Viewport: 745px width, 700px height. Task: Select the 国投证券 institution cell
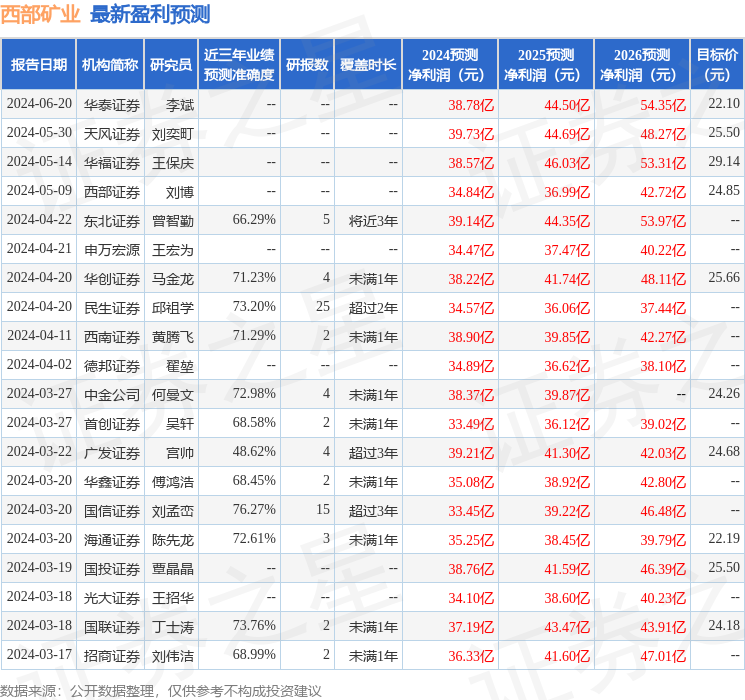tap(112, 568)
